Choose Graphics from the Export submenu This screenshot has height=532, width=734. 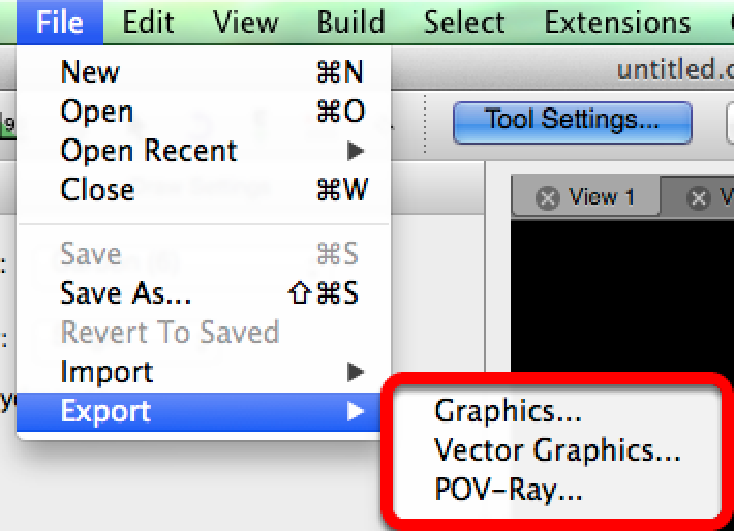[508, 411]
